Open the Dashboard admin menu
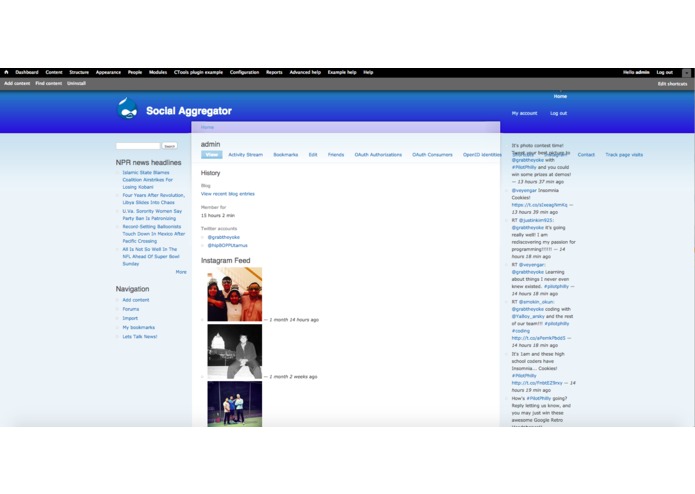 (x=27, y=72)
